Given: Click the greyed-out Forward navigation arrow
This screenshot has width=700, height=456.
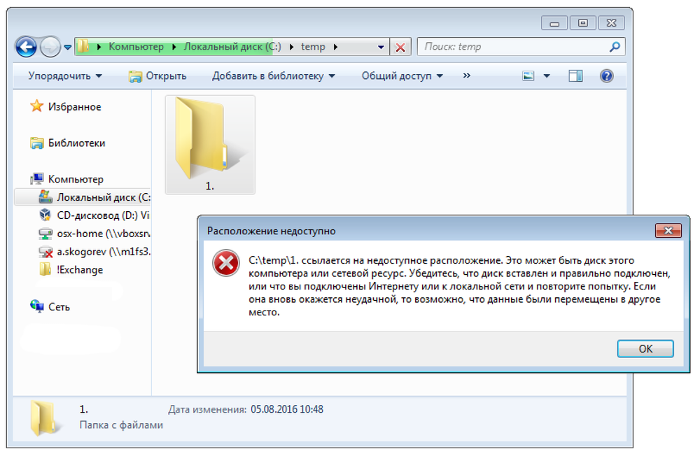Looking at the screenshot, I should 50,46.
